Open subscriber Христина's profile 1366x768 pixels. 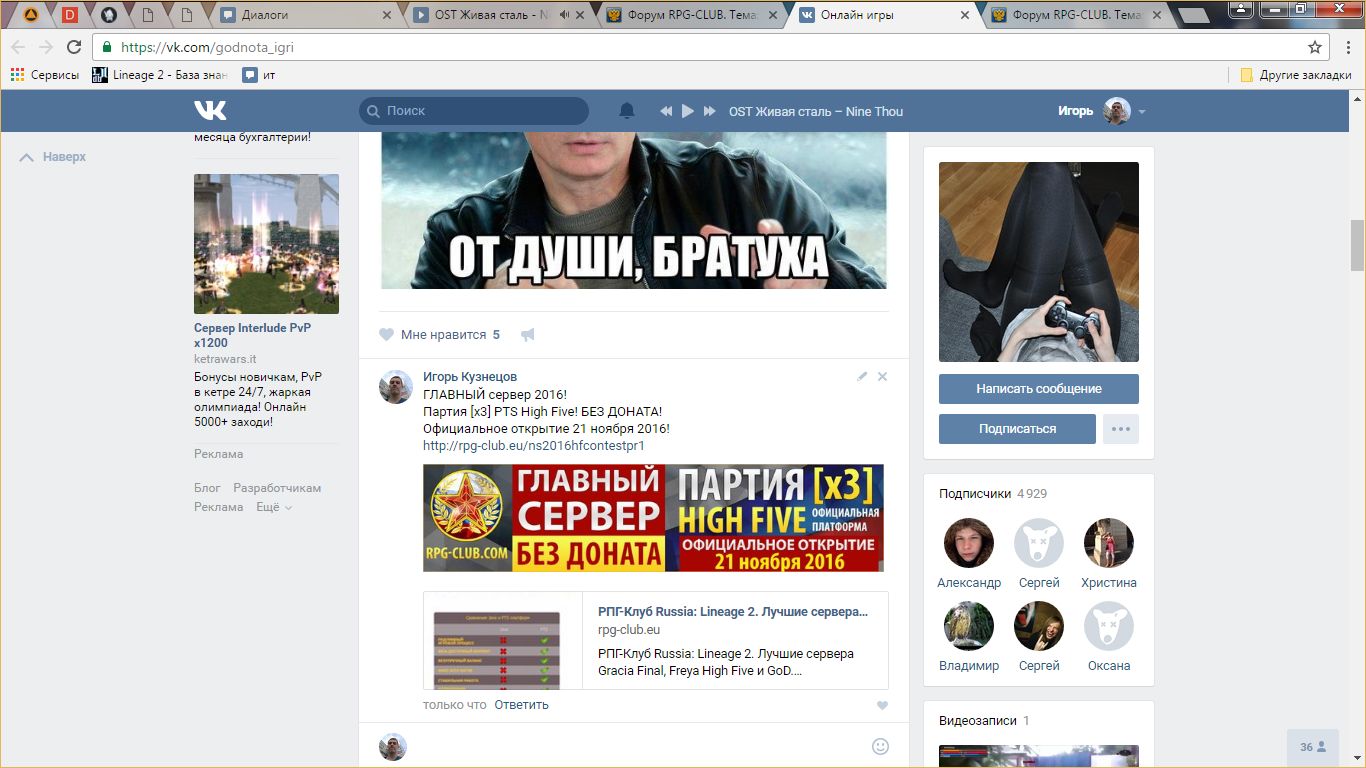point(1109,543)
